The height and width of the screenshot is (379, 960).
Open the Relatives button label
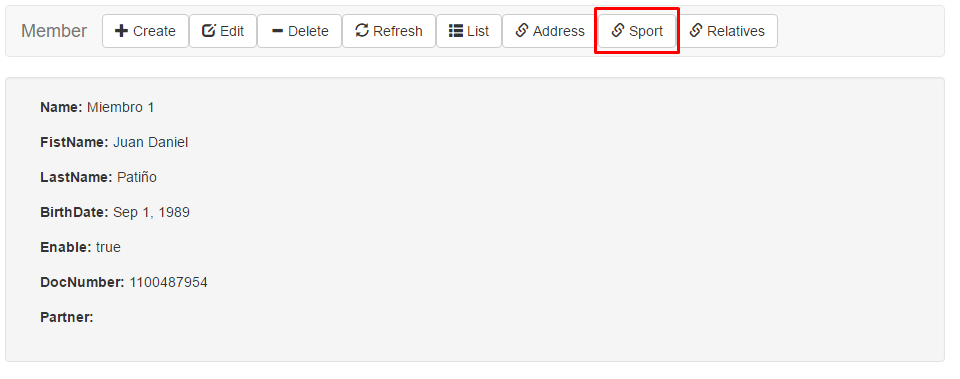pos(736,31)
